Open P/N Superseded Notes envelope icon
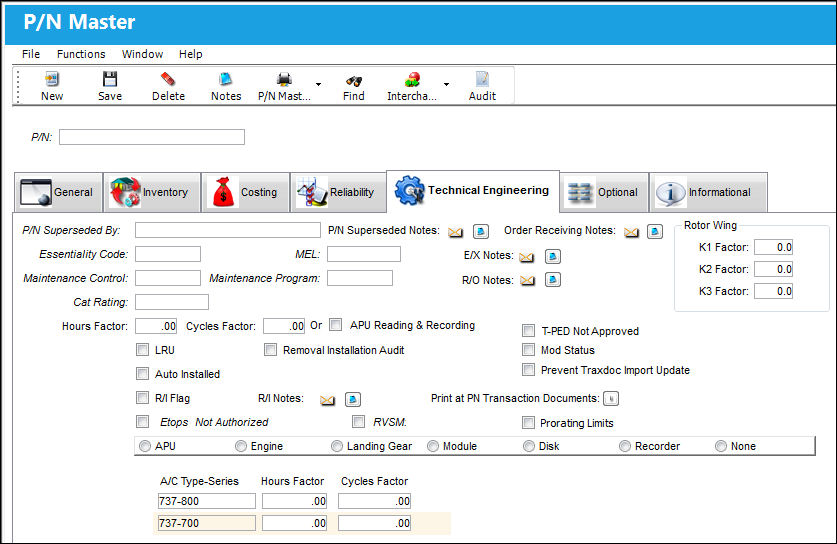 [455, 232]
